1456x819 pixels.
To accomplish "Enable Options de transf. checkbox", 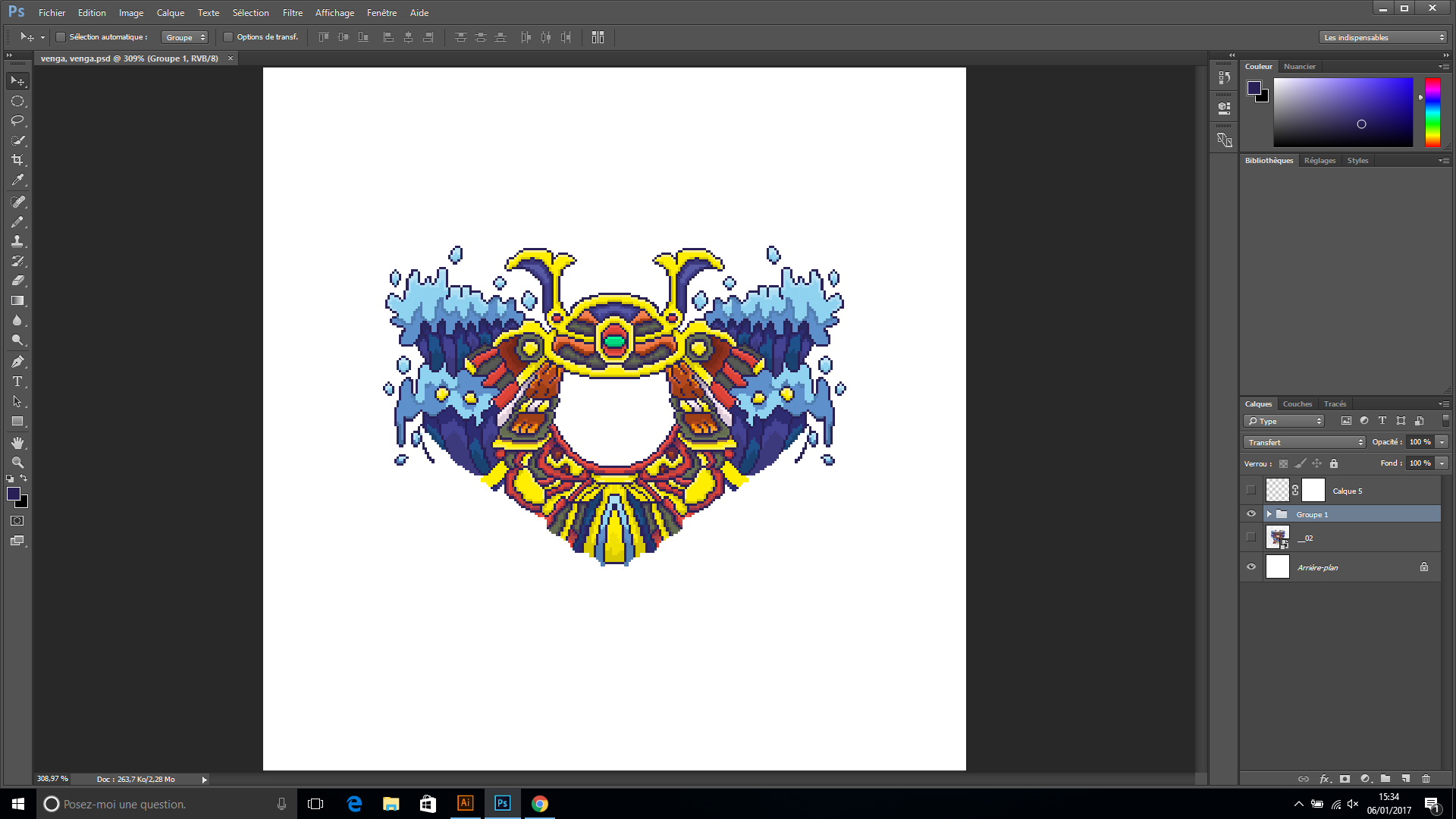I will [228, 37].
